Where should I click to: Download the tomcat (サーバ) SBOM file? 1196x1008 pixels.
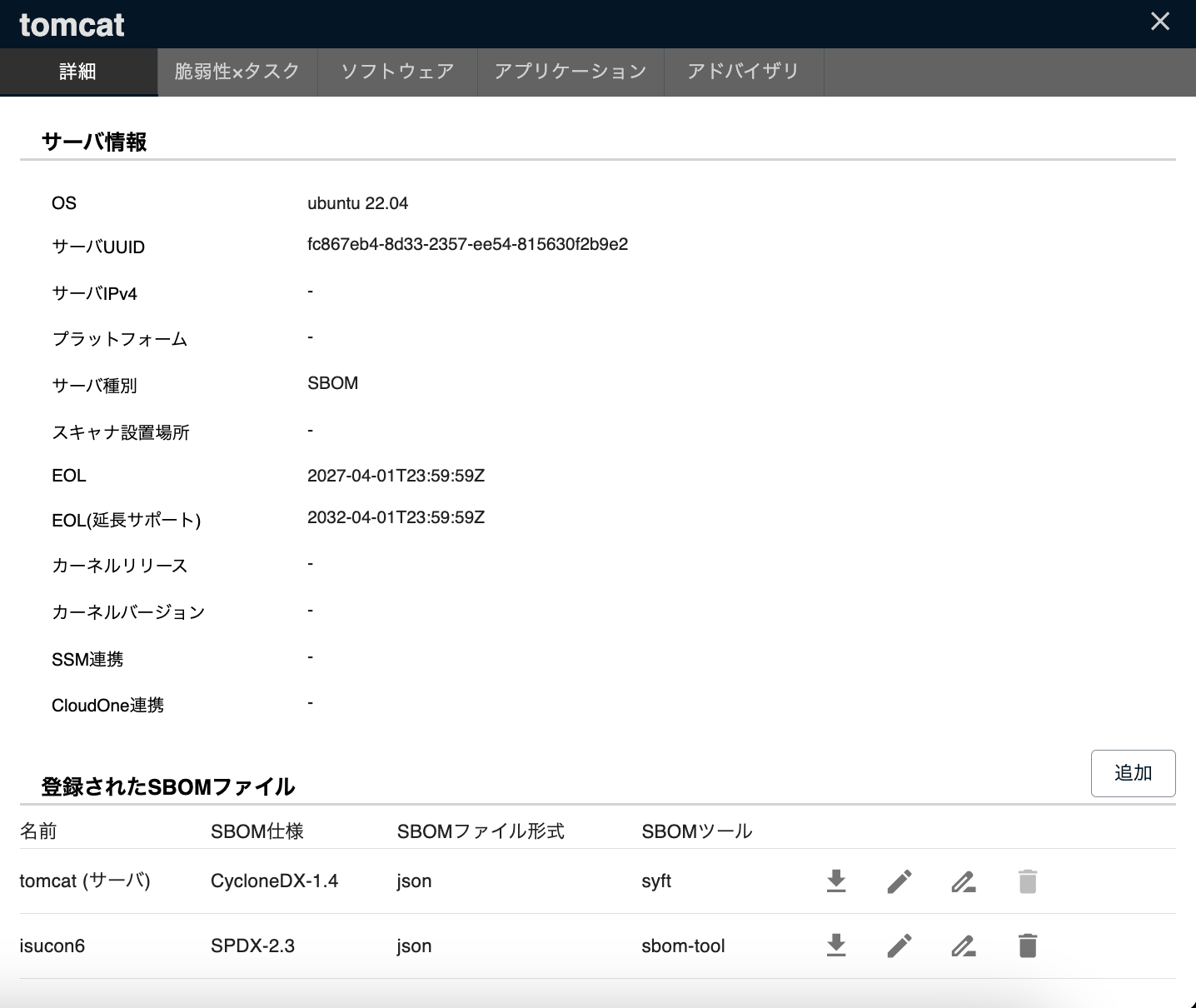[x=836, y=881]
